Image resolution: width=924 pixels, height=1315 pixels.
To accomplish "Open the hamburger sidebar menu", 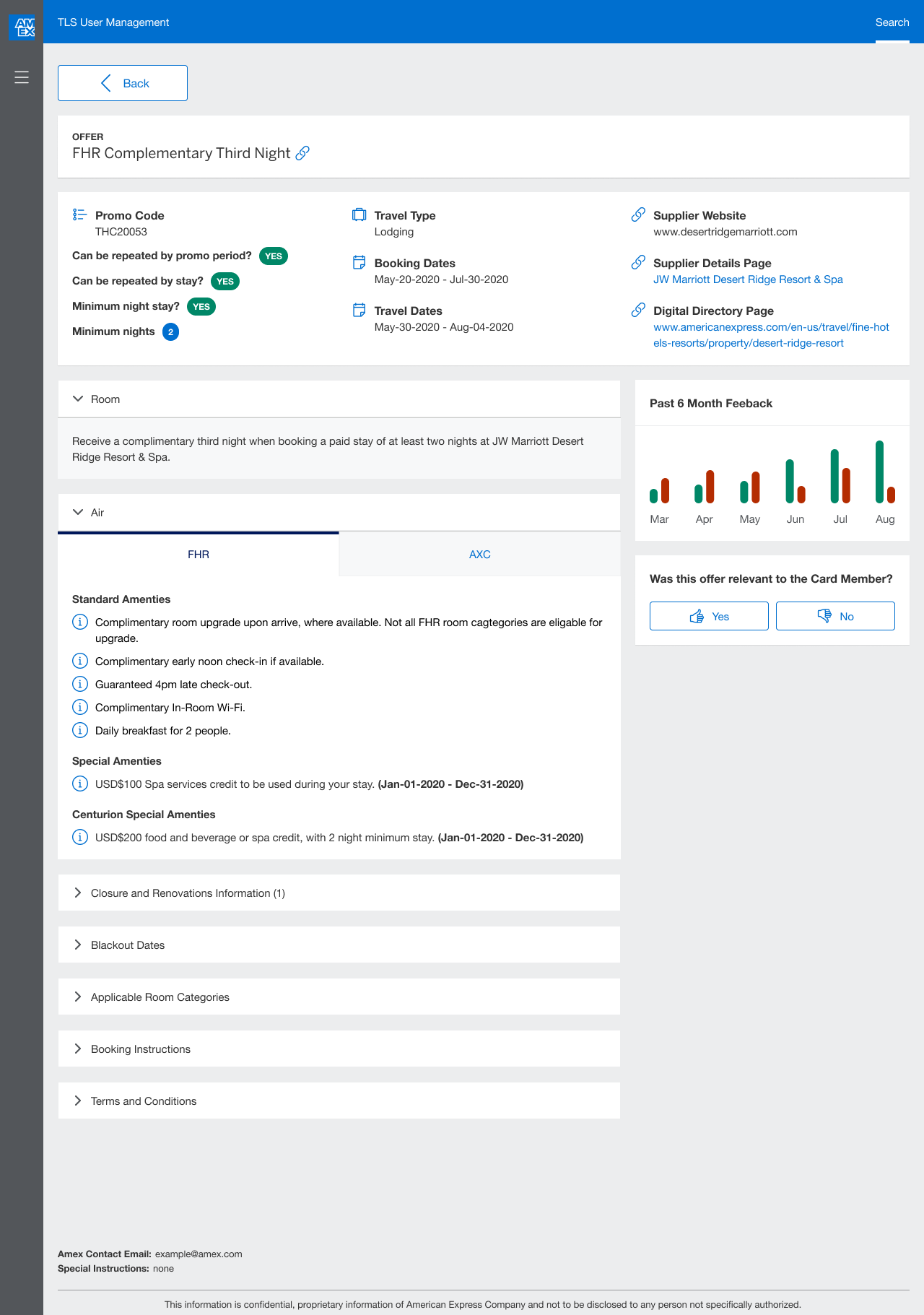I will click(22, 77).
